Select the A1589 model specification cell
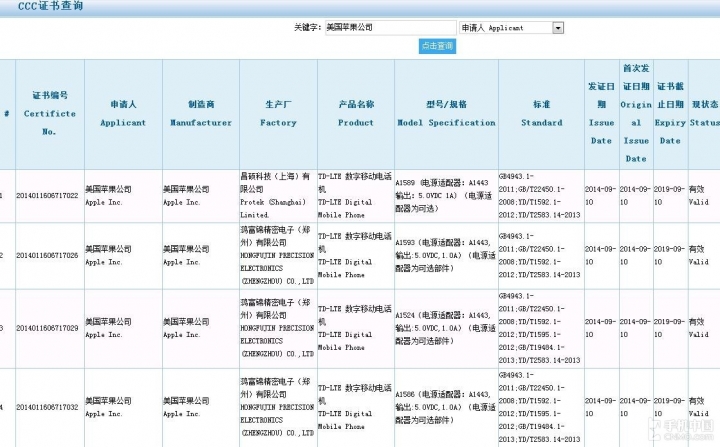This screenshot has height=447, width=720. pyautogui.click(x=446, y=196)
